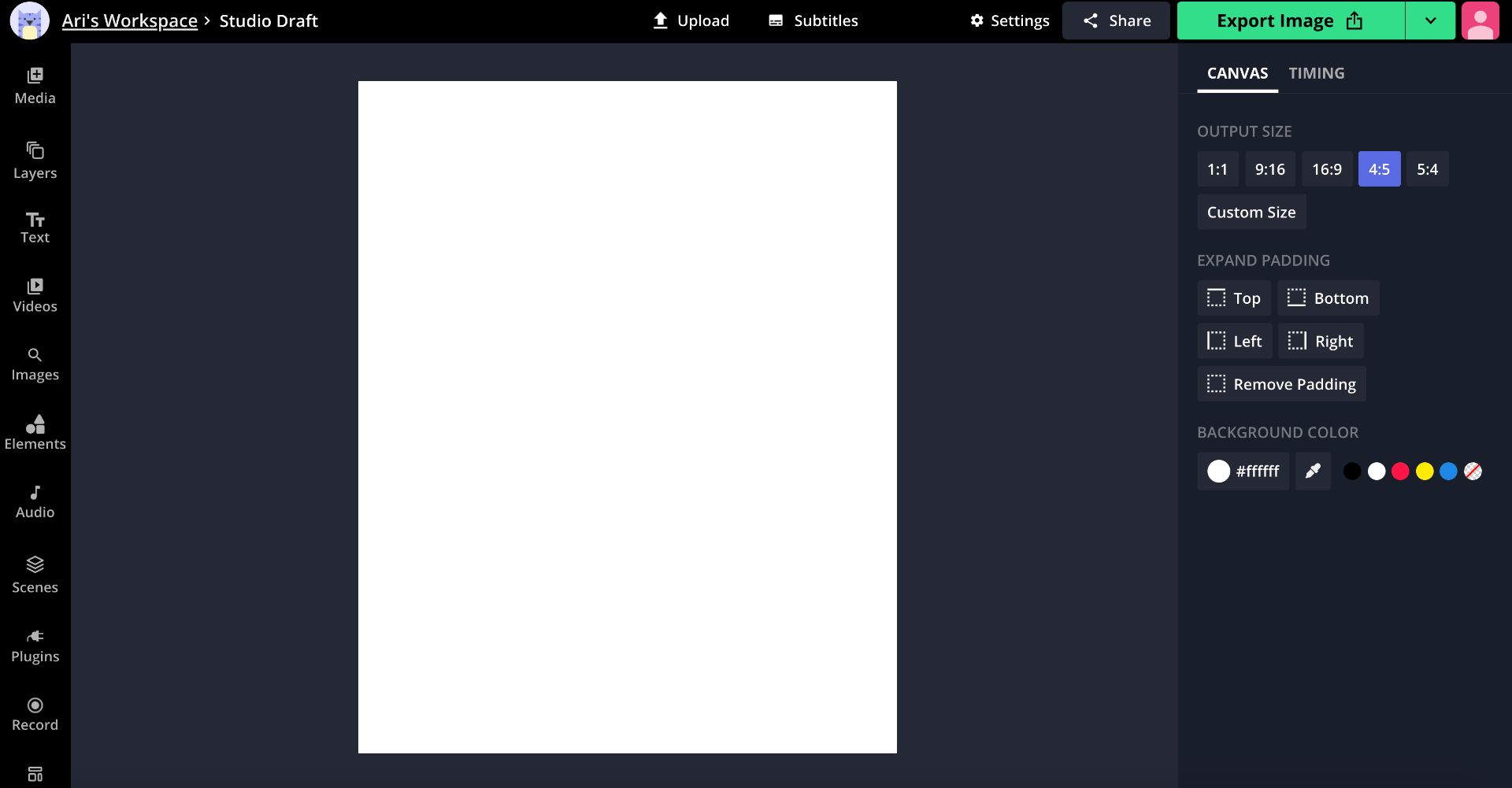Select the 5:4 output size
Screen dimensions: 1512x788
[1428, 169]
